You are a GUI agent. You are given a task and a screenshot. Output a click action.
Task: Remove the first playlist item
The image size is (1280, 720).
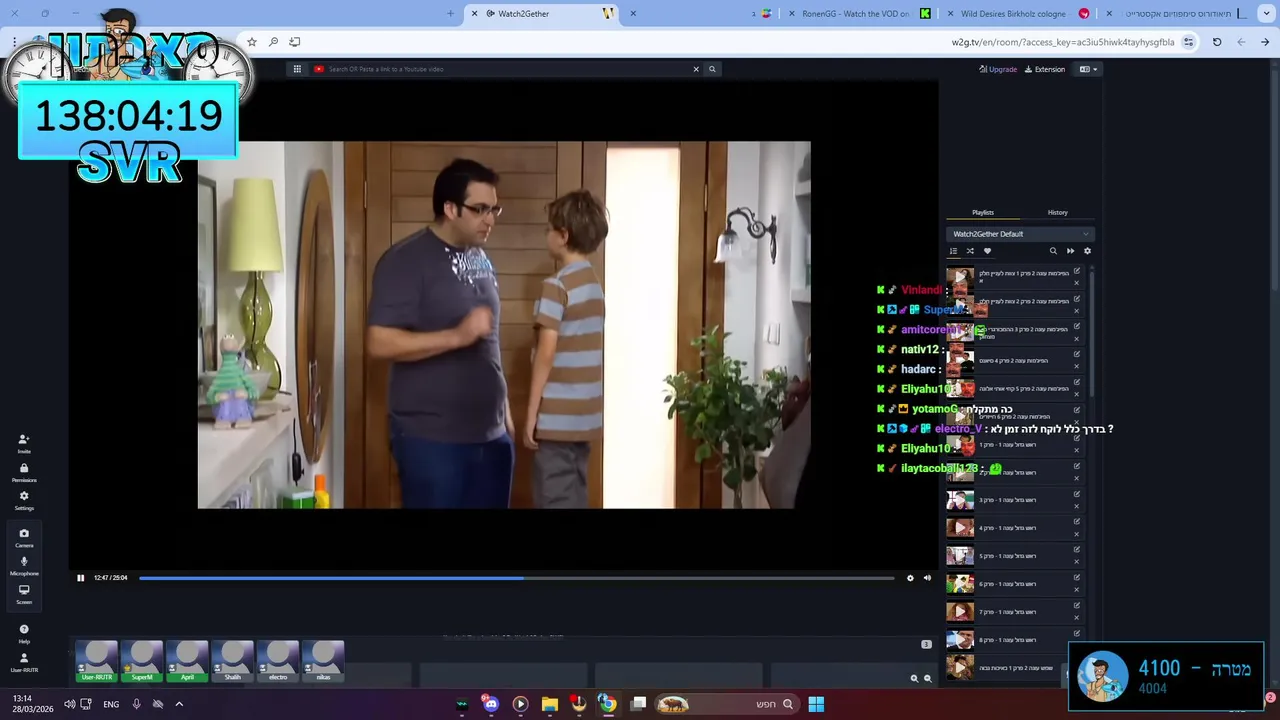pos(1077,282)
